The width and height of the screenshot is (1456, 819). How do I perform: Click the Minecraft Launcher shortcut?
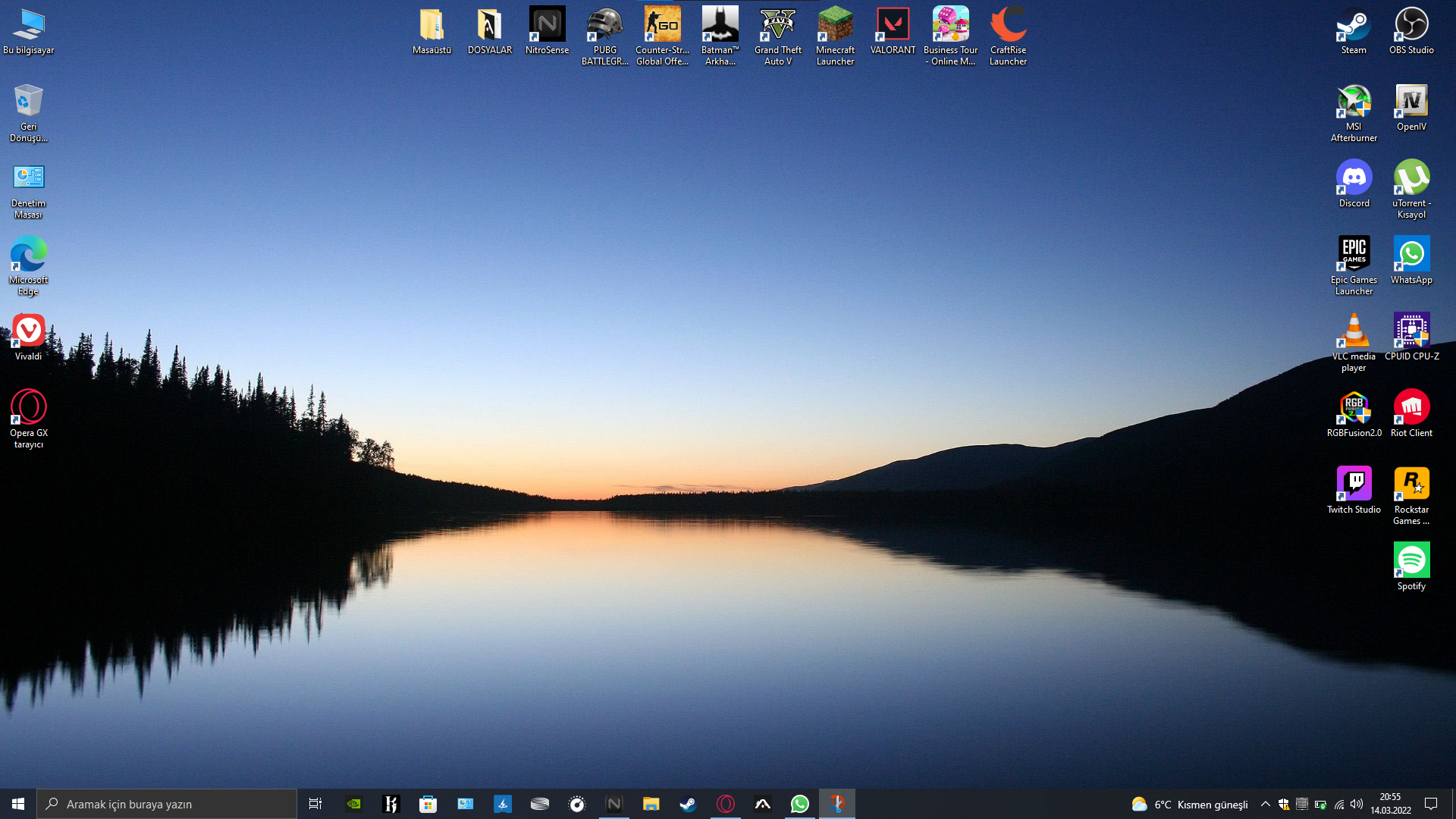[835, 36]
